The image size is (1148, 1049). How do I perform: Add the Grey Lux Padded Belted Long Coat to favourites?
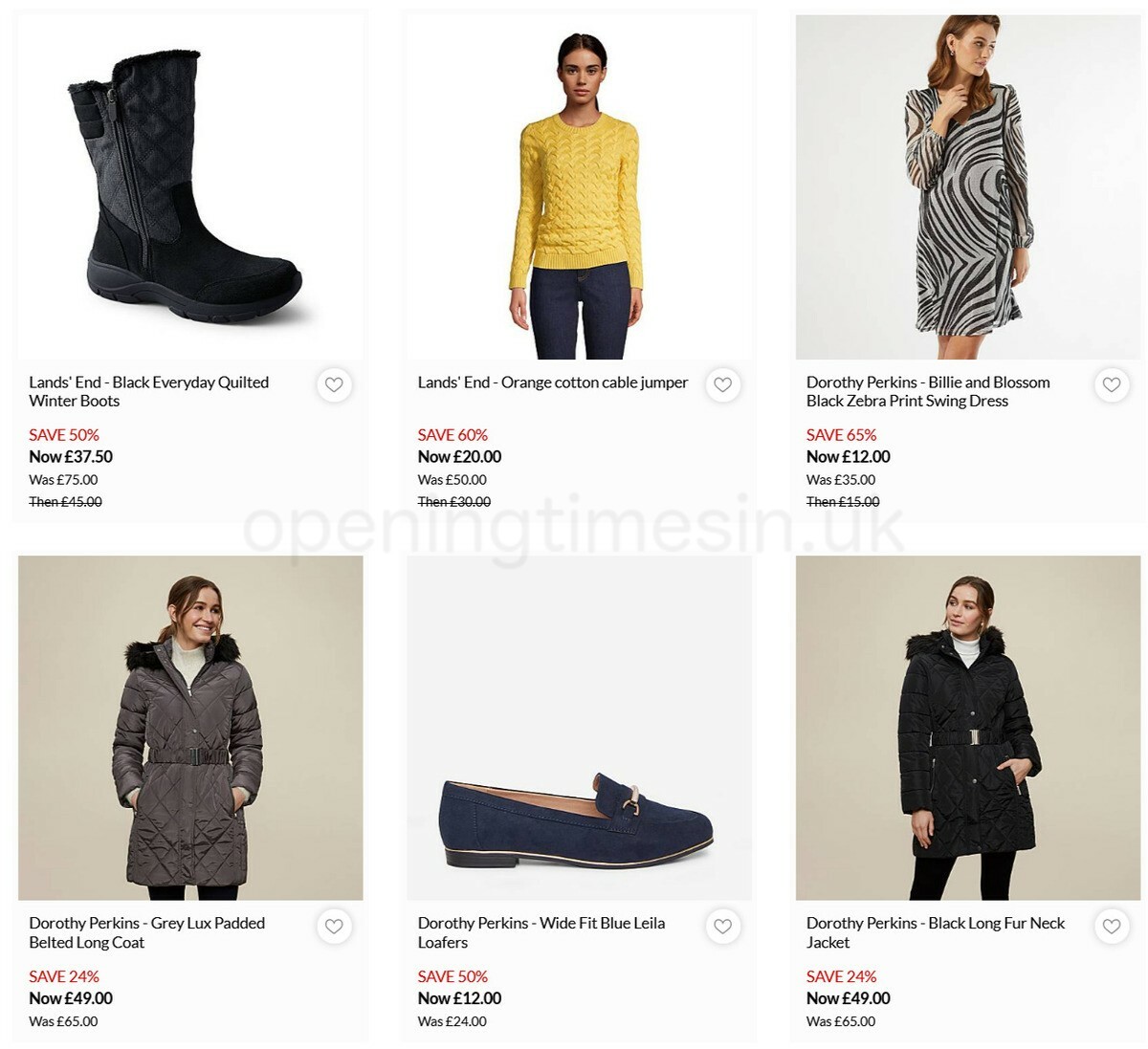tap(334, 926)
